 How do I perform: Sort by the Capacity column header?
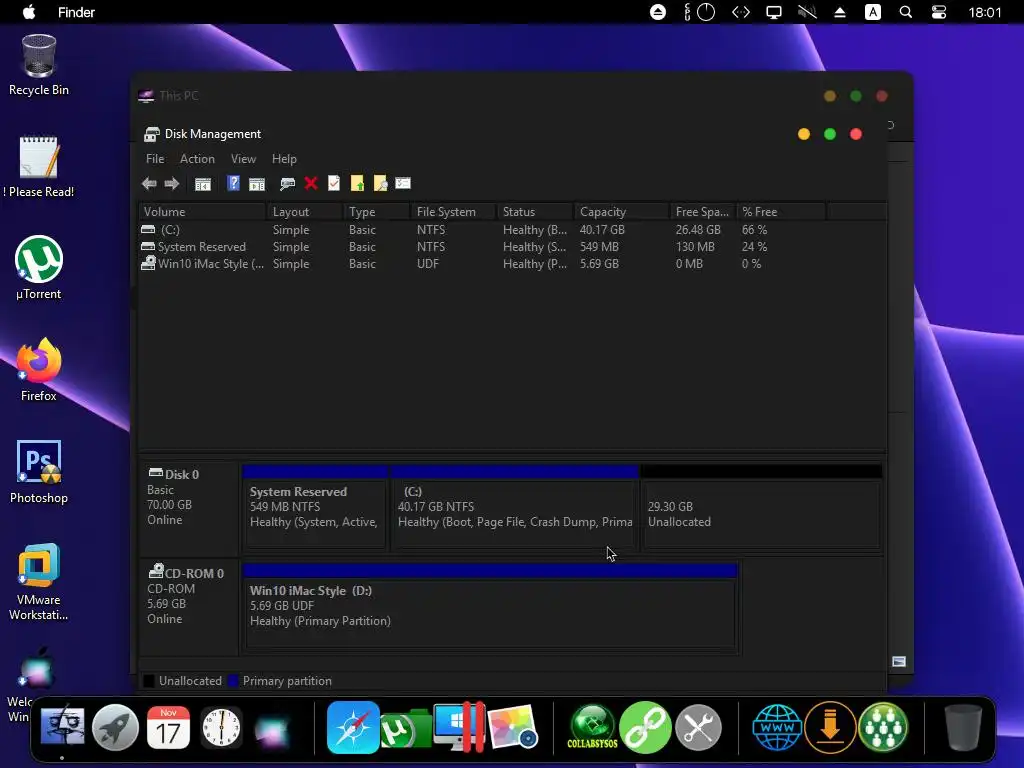(x=622, y=212)
